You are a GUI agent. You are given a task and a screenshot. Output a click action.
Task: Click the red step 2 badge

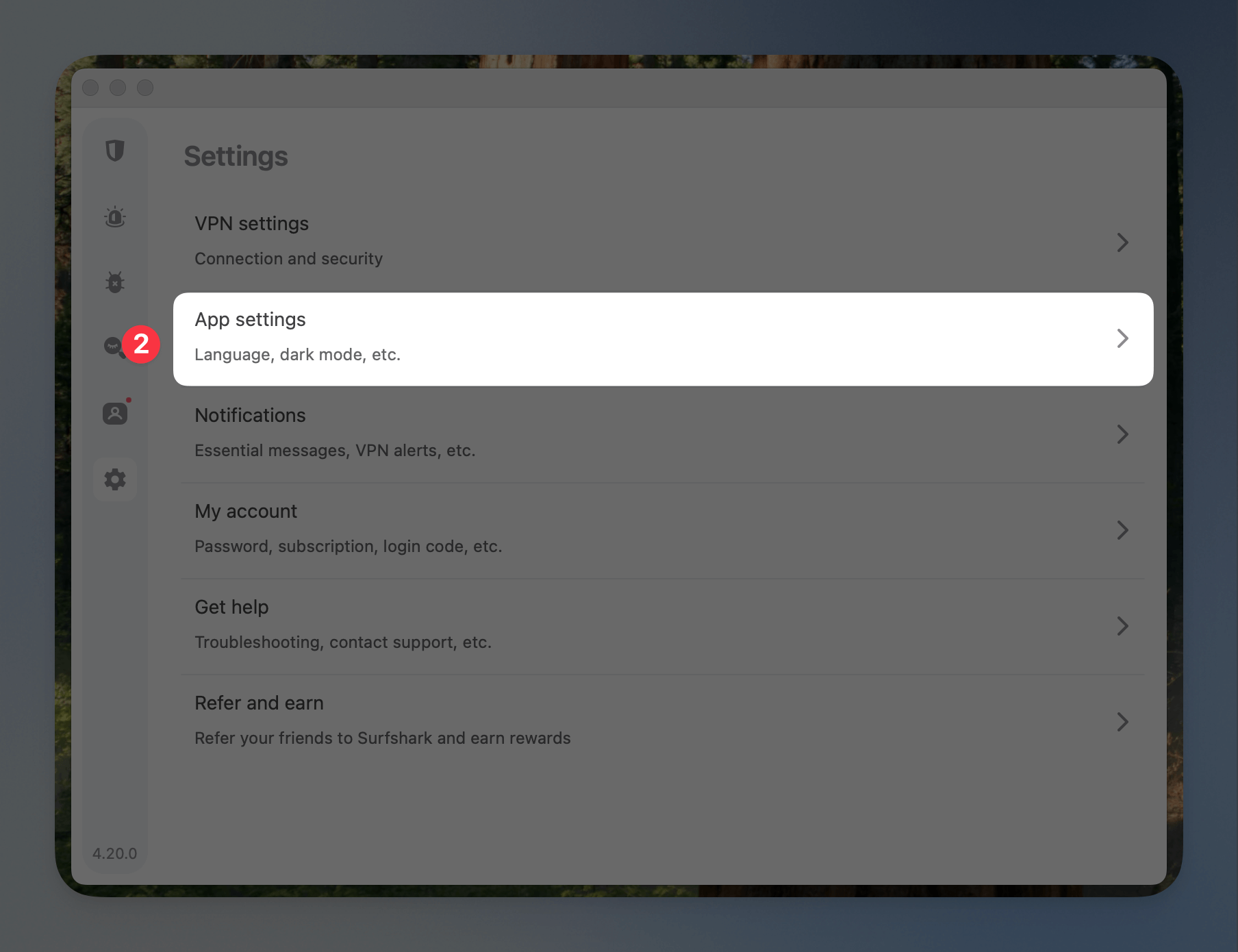pos(141,344)
